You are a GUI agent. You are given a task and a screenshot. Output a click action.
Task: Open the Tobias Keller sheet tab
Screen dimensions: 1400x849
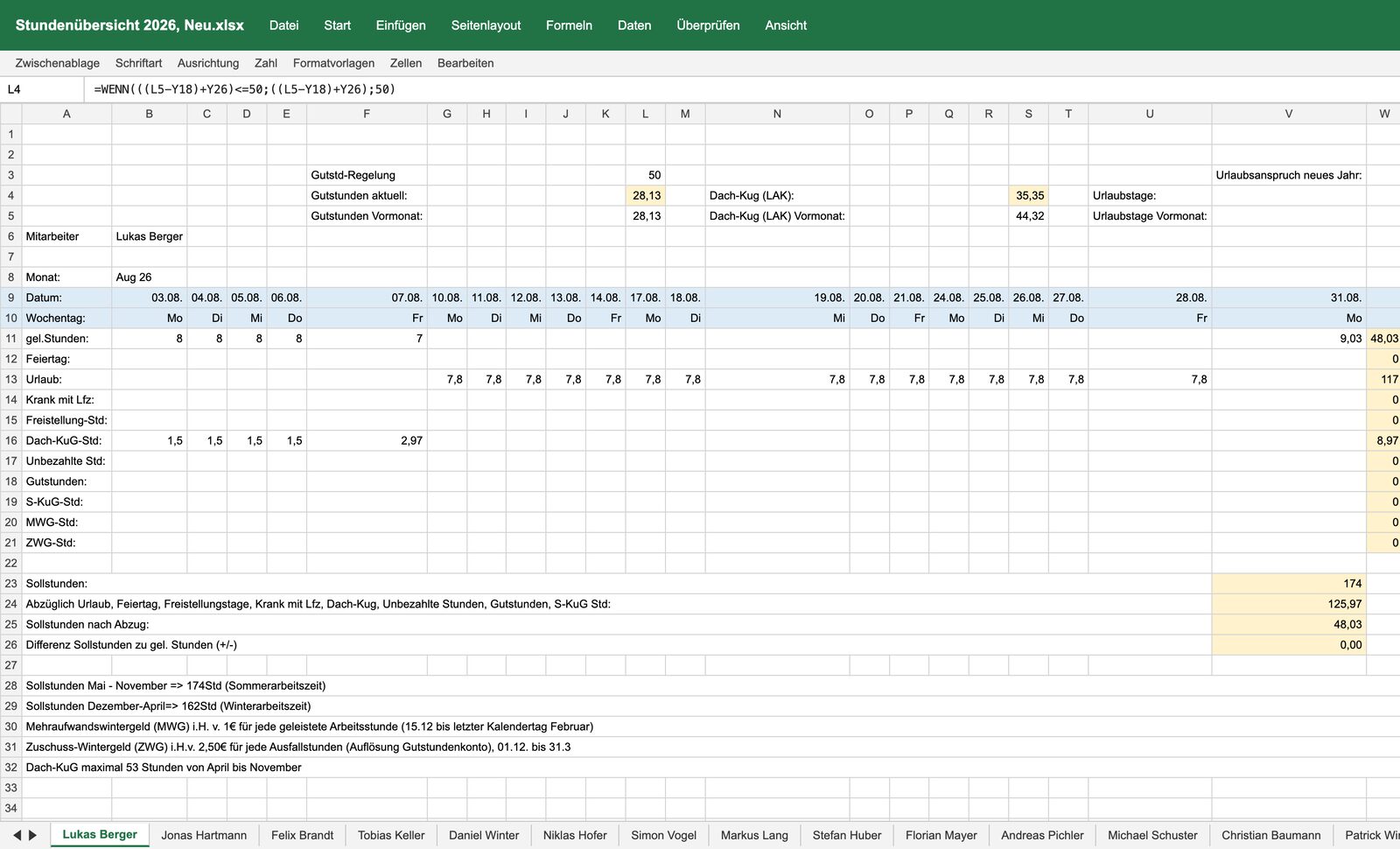[x=391, y=835]
